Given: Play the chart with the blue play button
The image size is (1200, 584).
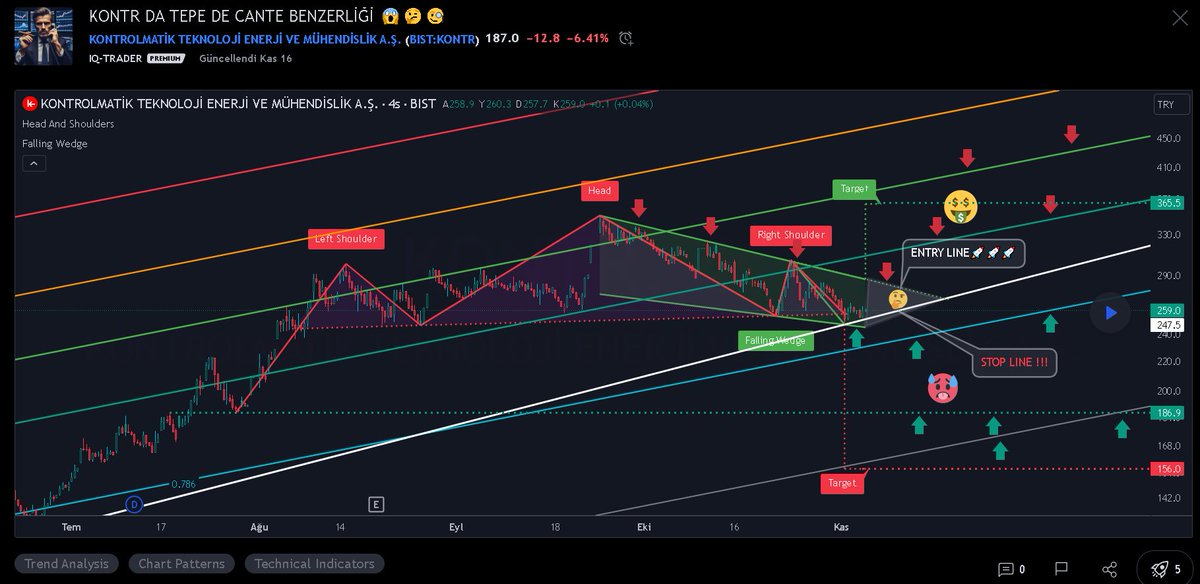Looking at the screenshot, I should pyautogui.click(x=1110, y=313).
